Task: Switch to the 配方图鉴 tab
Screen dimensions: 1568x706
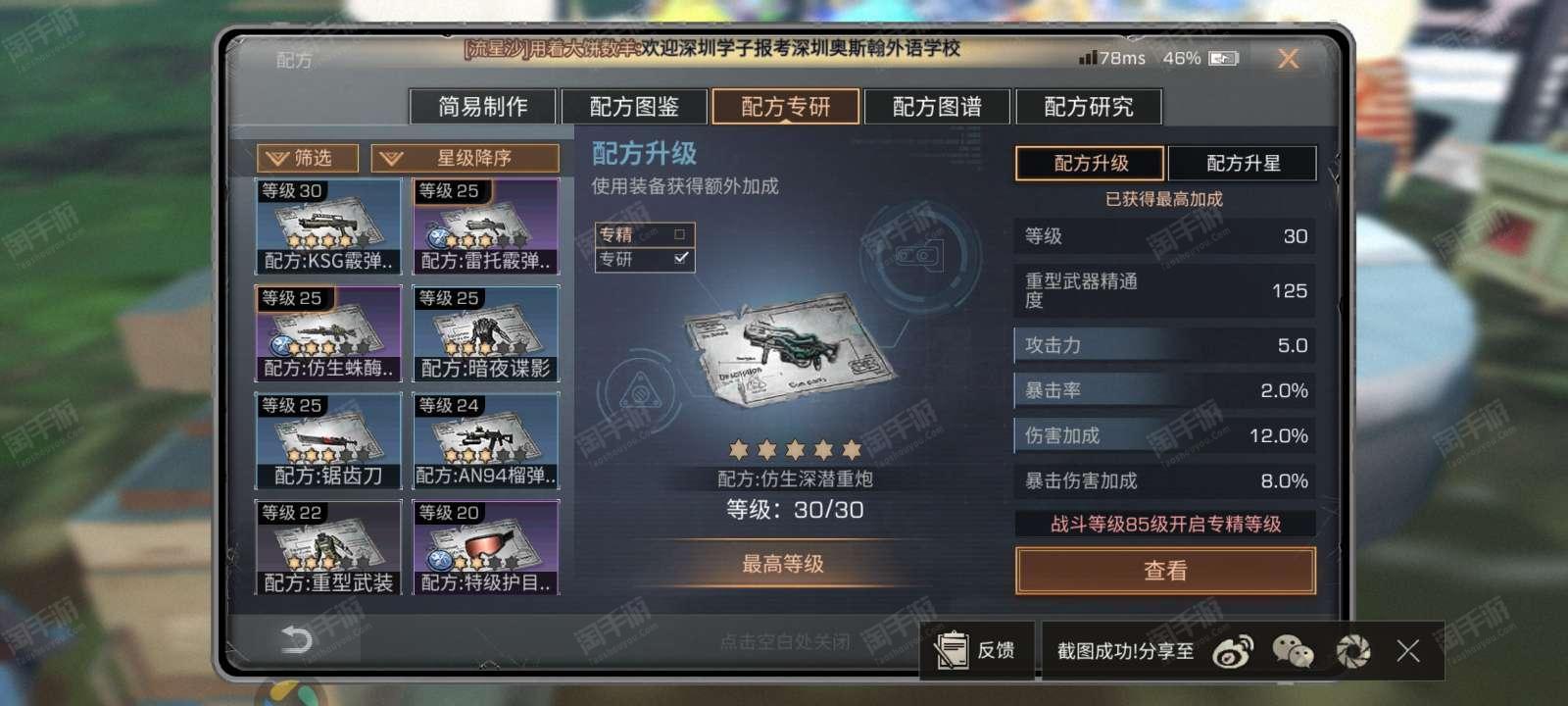Action: (634, 106)
